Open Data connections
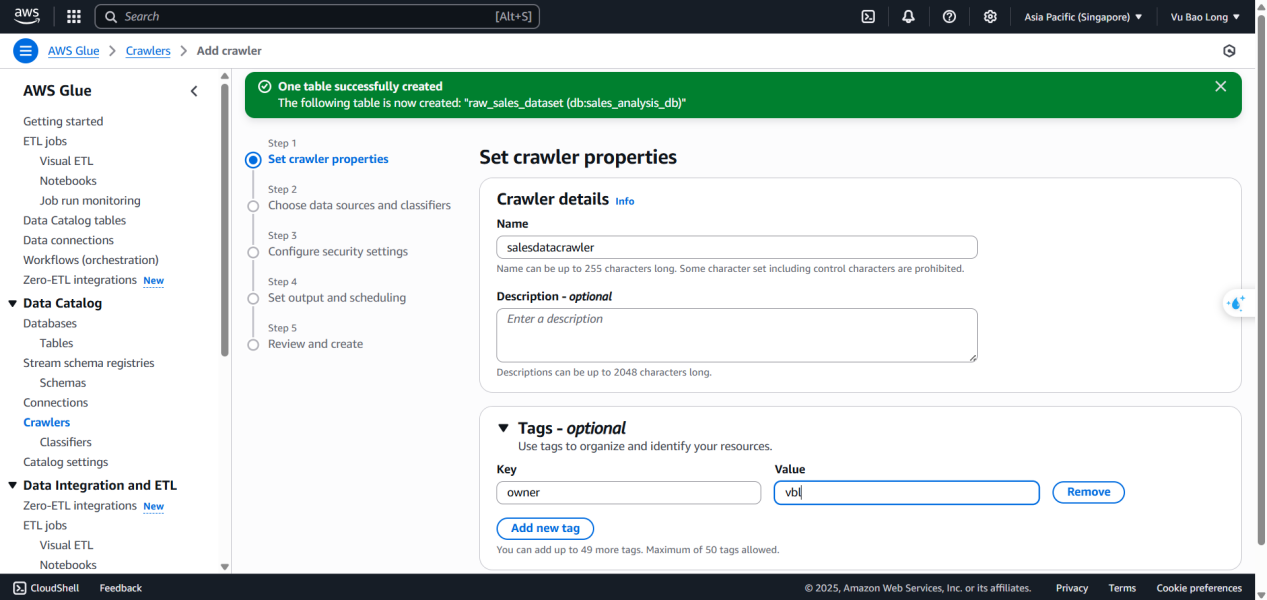 click(x=69, y=240)
